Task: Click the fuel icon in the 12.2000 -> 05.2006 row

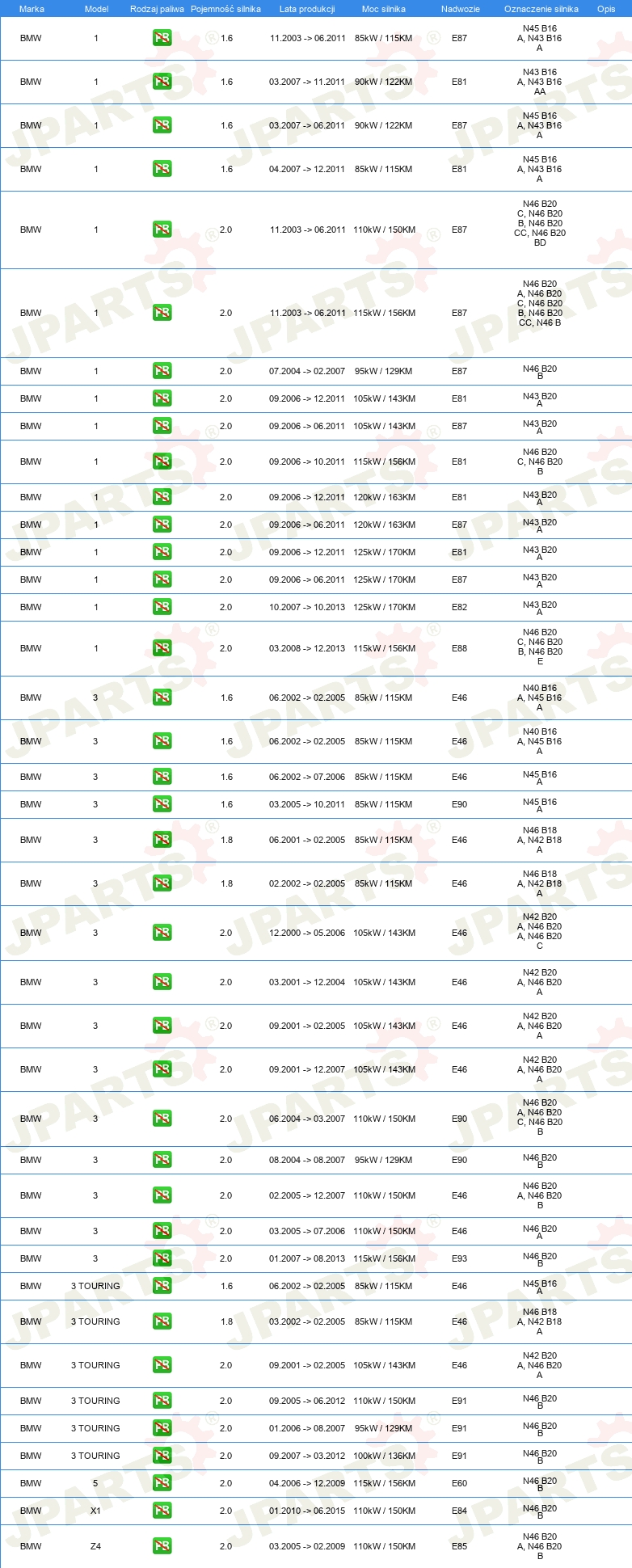Action: coord(162,933)
